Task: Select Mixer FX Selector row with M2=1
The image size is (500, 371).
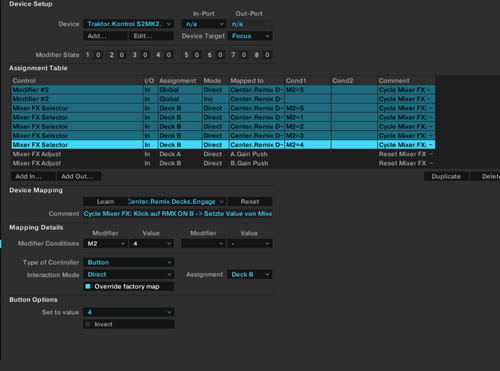Action: (x=223, y=117)
